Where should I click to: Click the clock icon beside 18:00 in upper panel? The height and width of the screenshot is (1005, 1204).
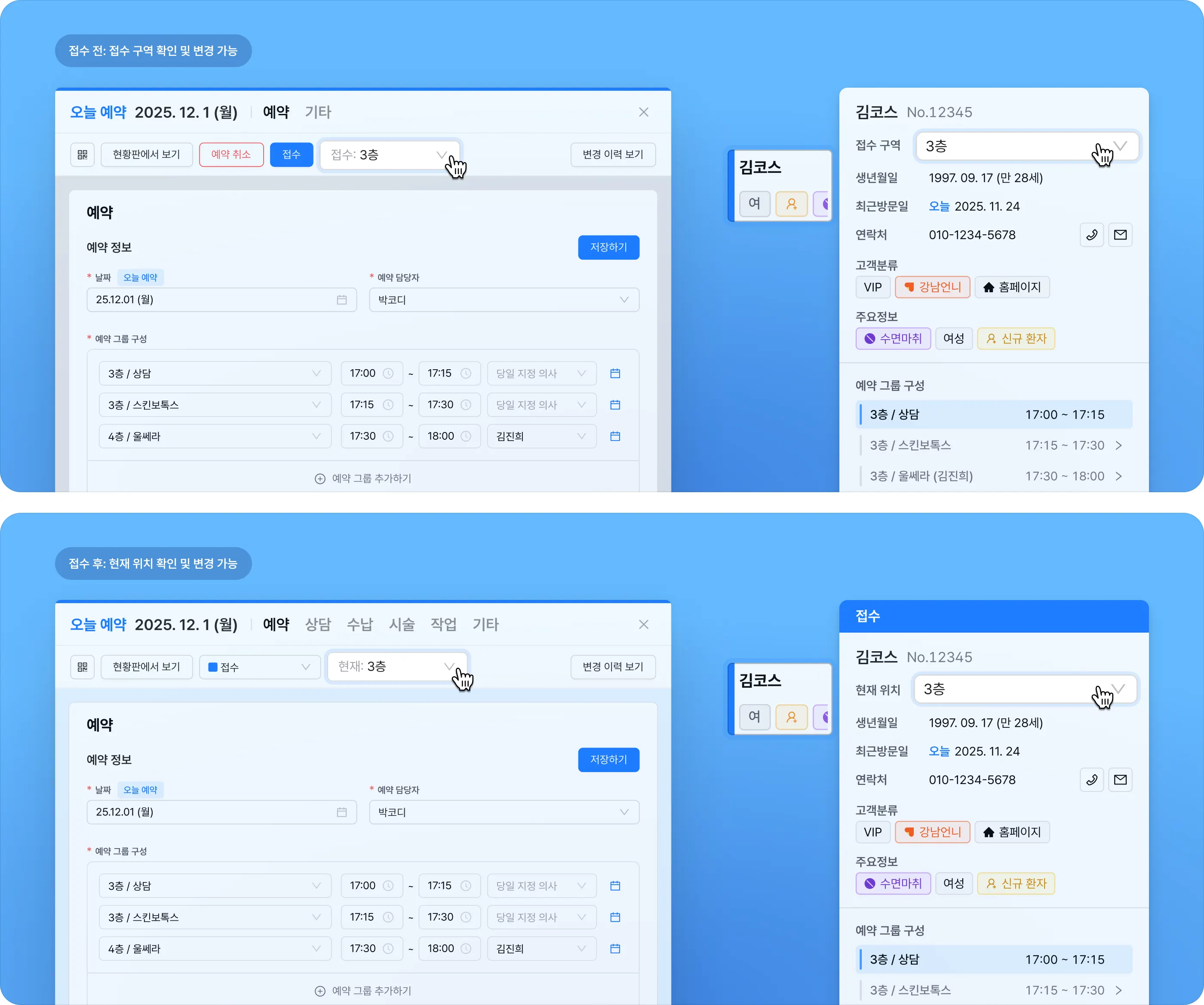click(466, 437)
